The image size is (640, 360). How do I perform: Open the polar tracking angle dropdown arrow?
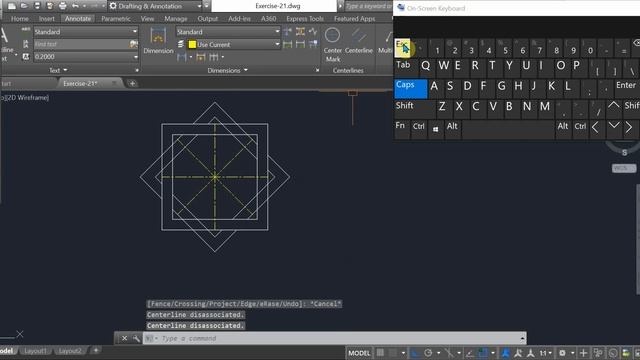[x=438, y=353]
